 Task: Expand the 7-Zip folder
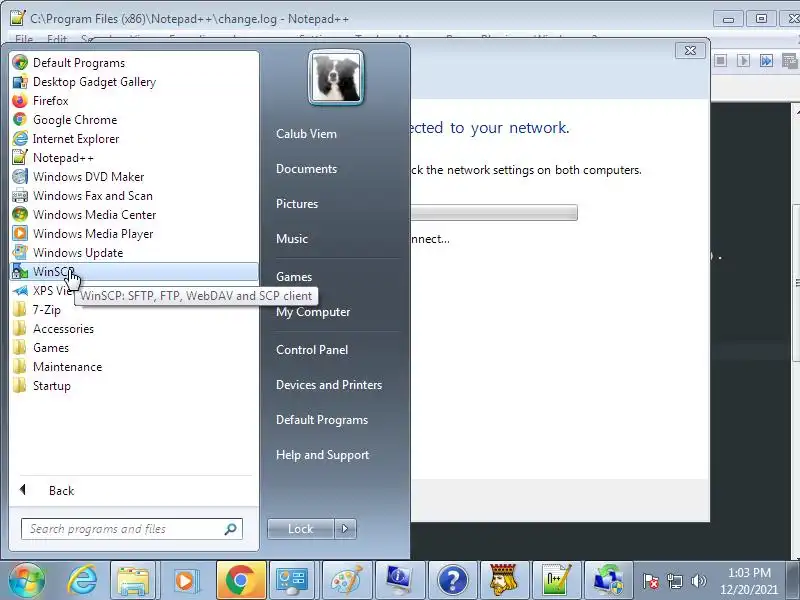click(x=134, y=310)
